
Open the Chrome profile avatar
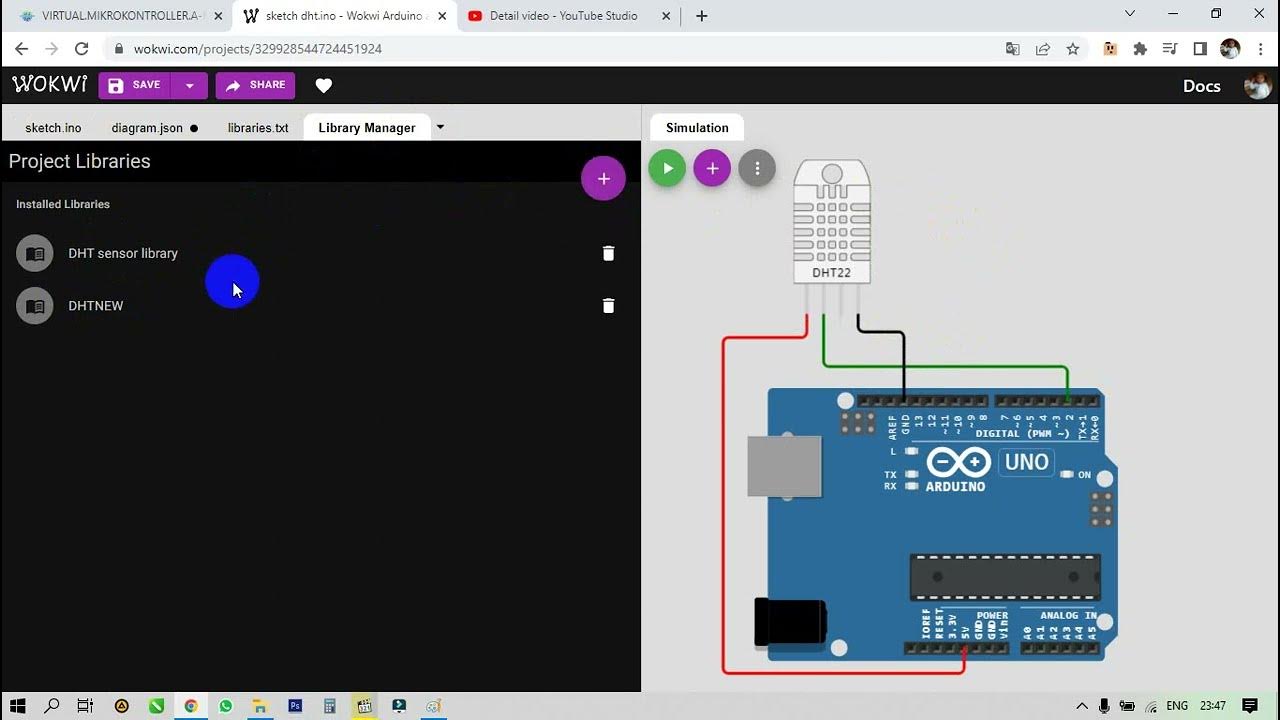(x=1230, y=48)
